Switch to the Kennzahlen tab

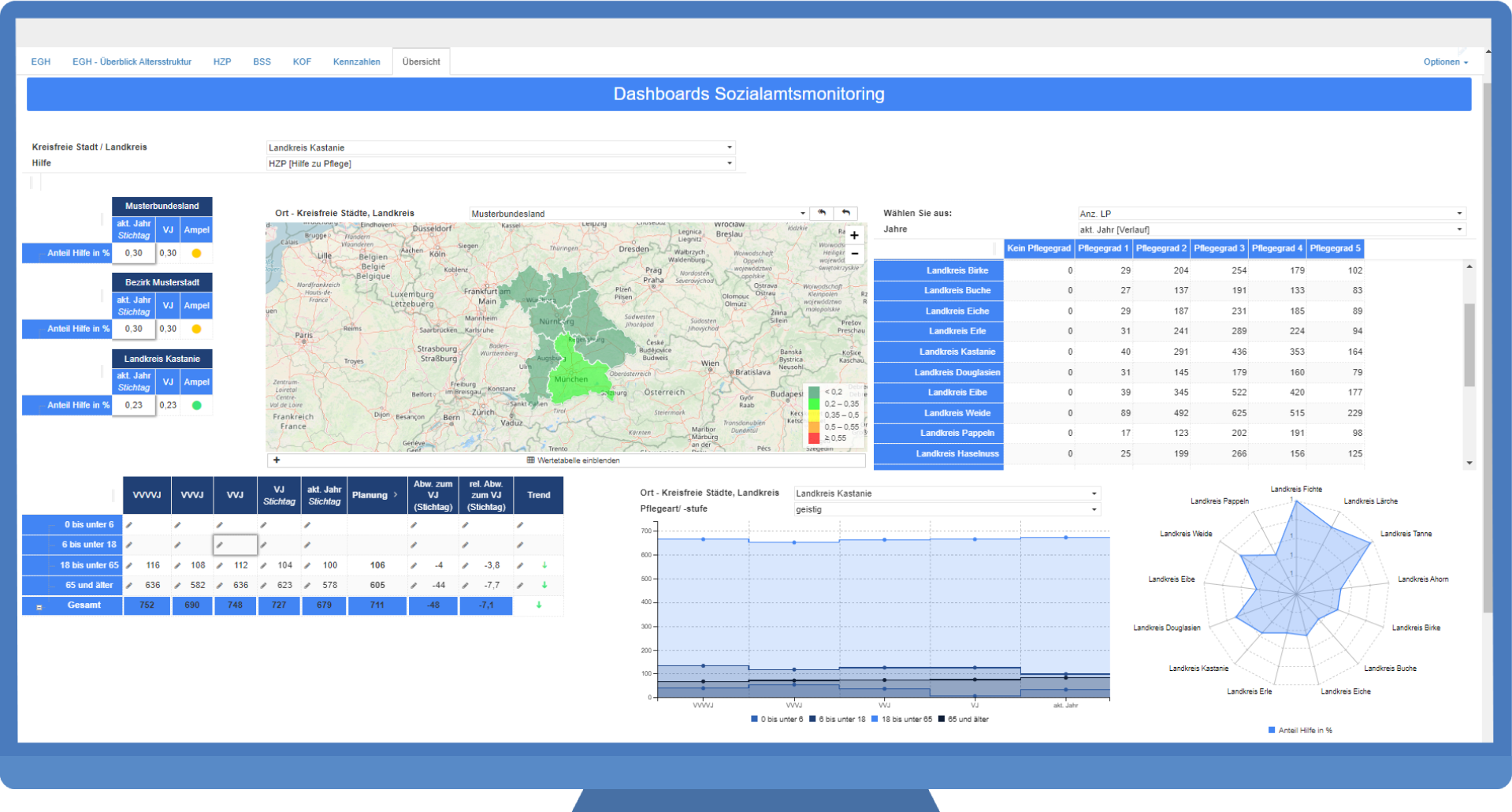pos(356,61)
